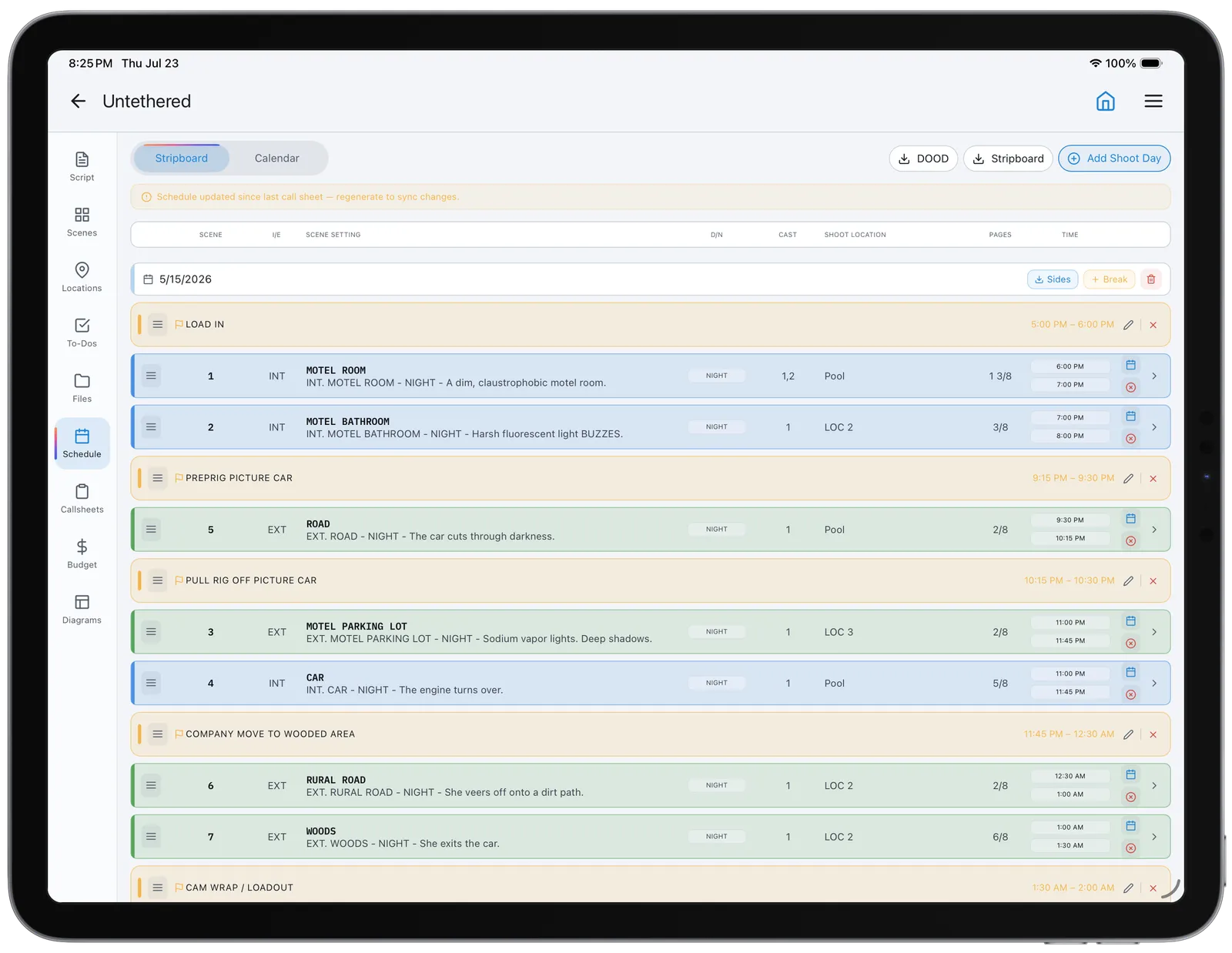
Task: Open To-Dos from the sidebar
Action: pyautogui.click(x=82, y=333)
